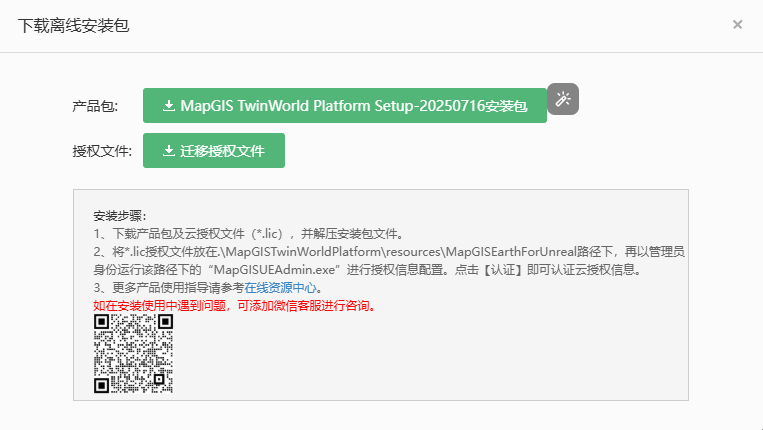The image size is (763, 430).
Task: Click the top-left finder pattern of the QR code
Action: (x=101, y=322)
